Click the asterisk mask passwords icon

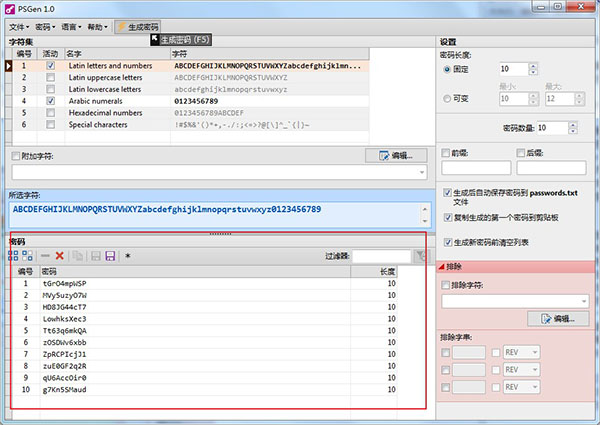[128, 256]
